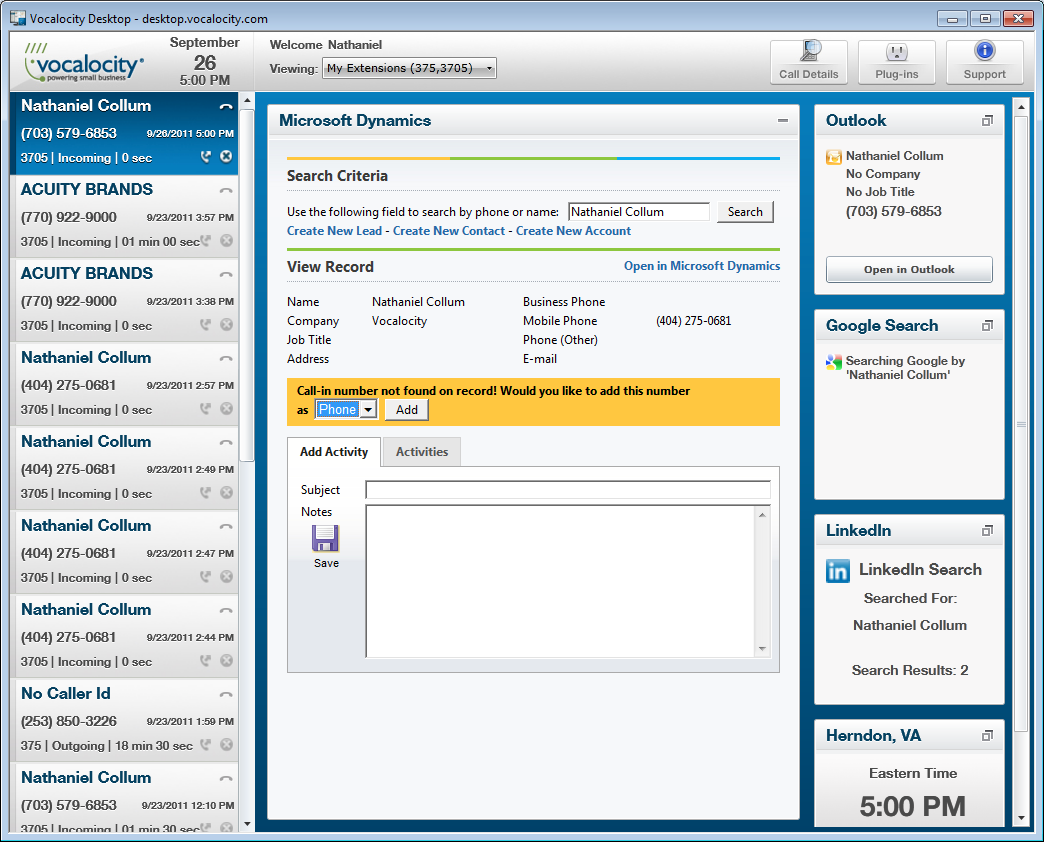Click right panels scrollbar down arrow

[1021, 819]
